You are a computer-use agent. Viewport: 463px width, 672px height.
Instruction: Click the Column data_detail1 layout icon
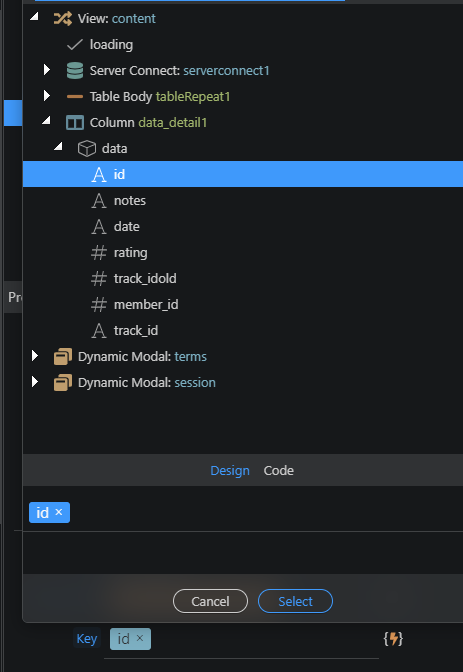75,123
